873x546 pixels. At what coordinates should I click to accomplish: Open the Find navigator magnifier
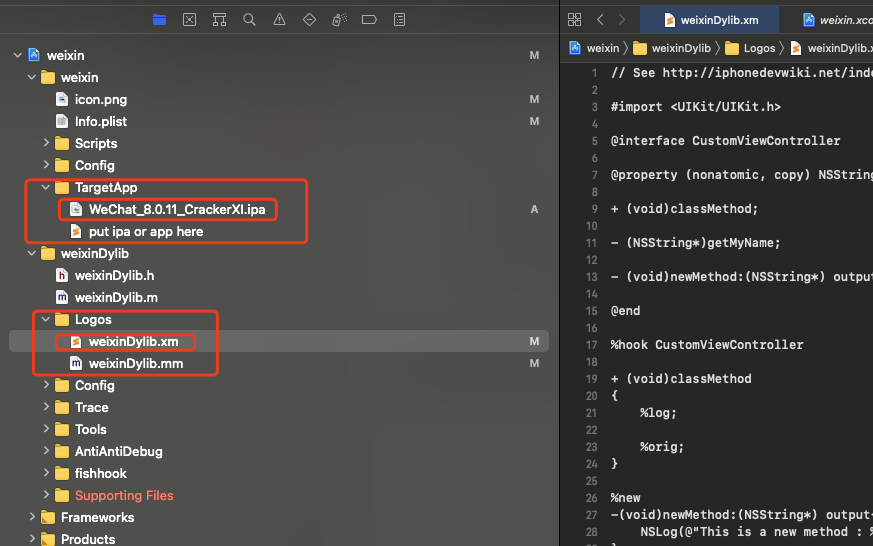(249, 19)
